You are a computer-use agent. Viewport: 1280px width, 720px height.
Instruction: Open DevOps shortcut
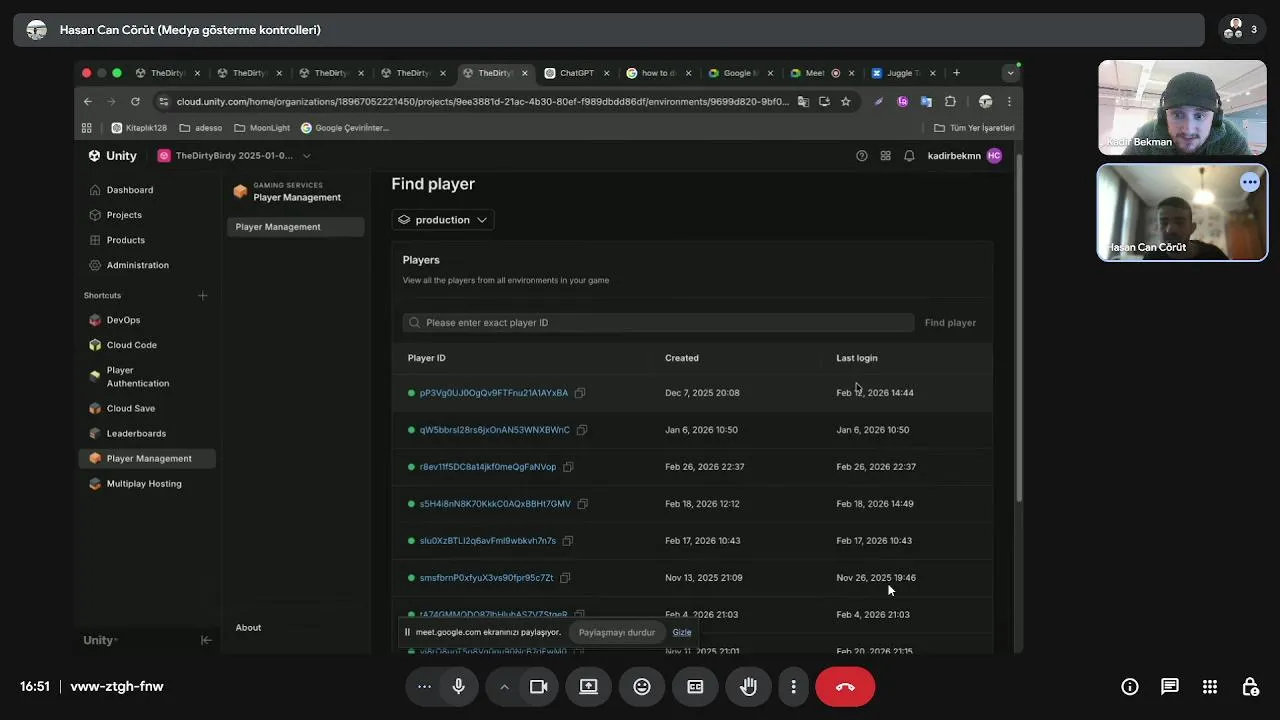point(123,320)
